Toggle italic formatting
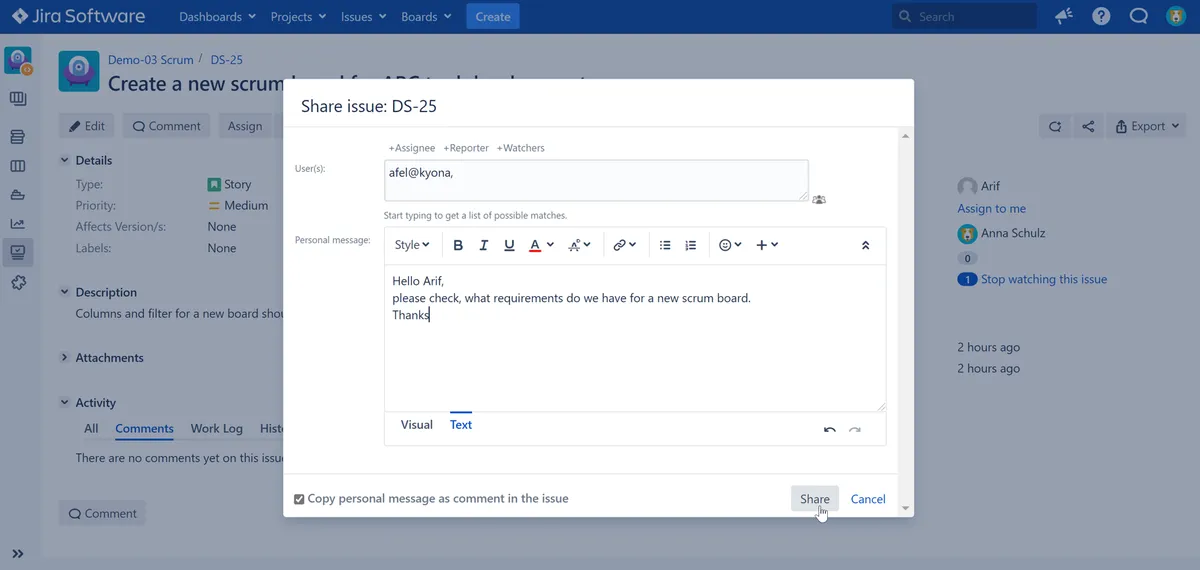1200x570 pixels. click(x=484, y=245)
